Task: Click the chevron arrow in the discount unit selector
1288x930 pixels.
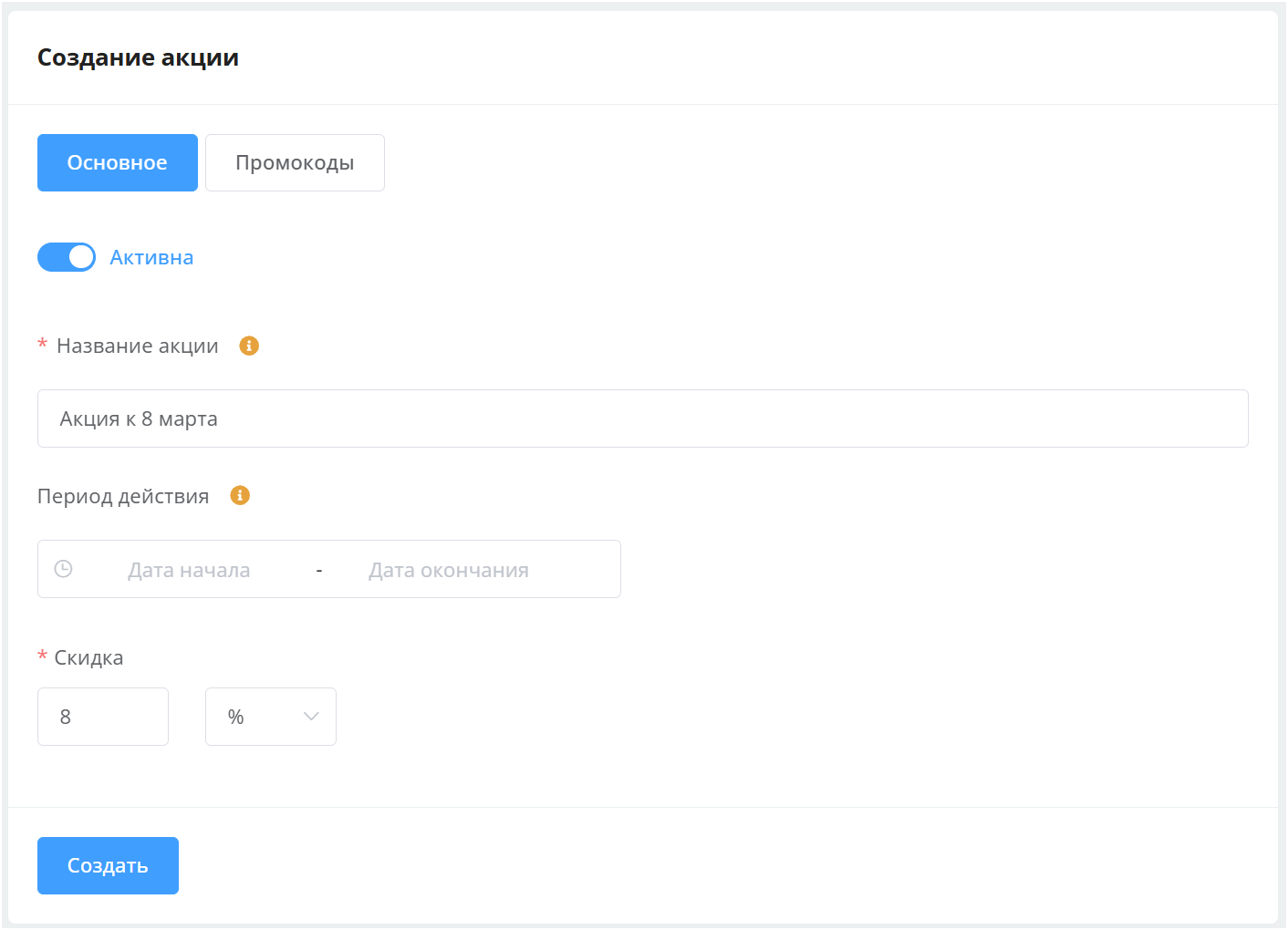Action: click(311, 717)
